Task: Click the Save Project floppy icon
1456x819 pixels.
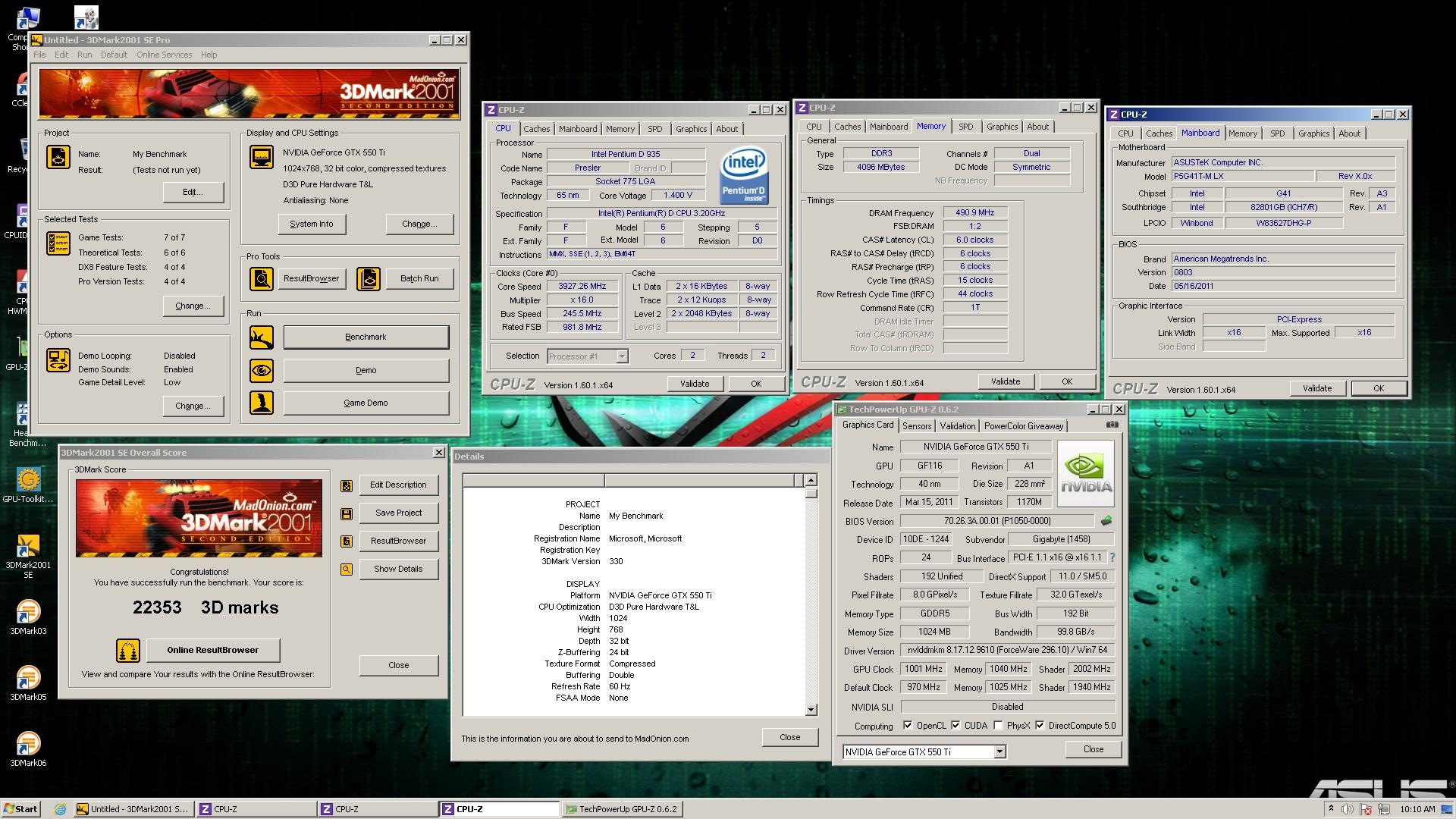Action: [x=347, y=513]
